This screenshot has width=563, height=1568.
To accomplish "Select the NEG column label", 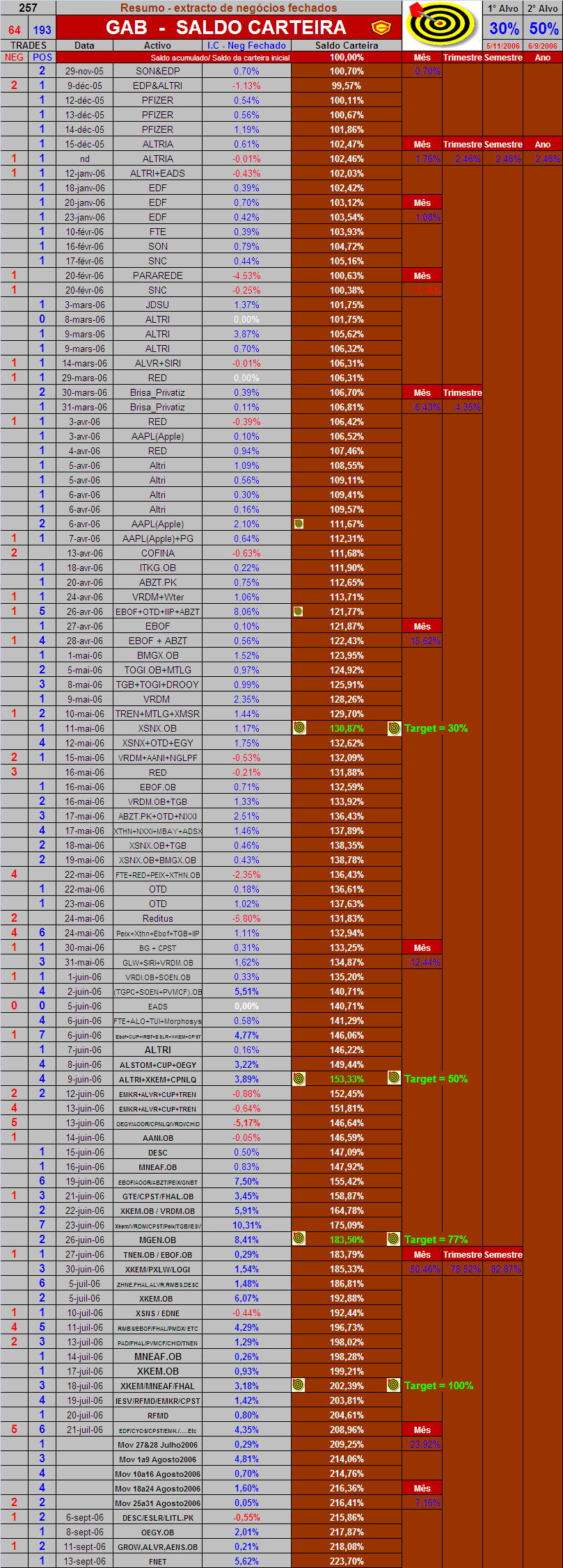I will [x=14, y=57].
